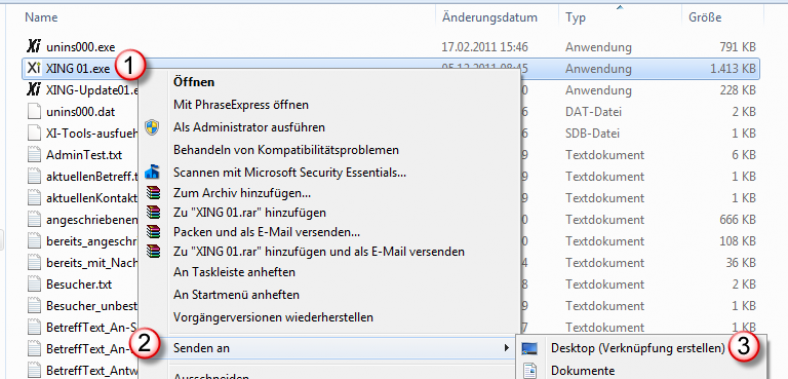Sort files by the Name column header
Viewport: 788px width, 379px height.
41,17
